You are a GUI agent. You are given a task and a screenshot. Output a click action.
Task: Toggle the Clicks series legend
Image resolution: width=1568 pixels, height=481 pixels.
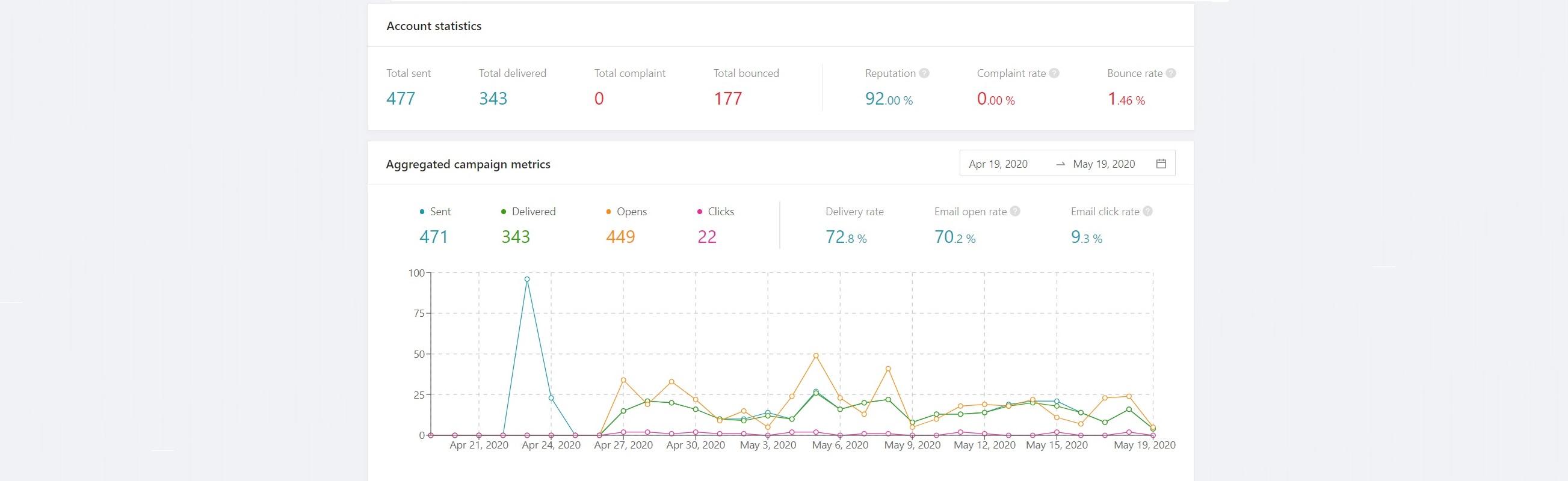click(715, 212)
